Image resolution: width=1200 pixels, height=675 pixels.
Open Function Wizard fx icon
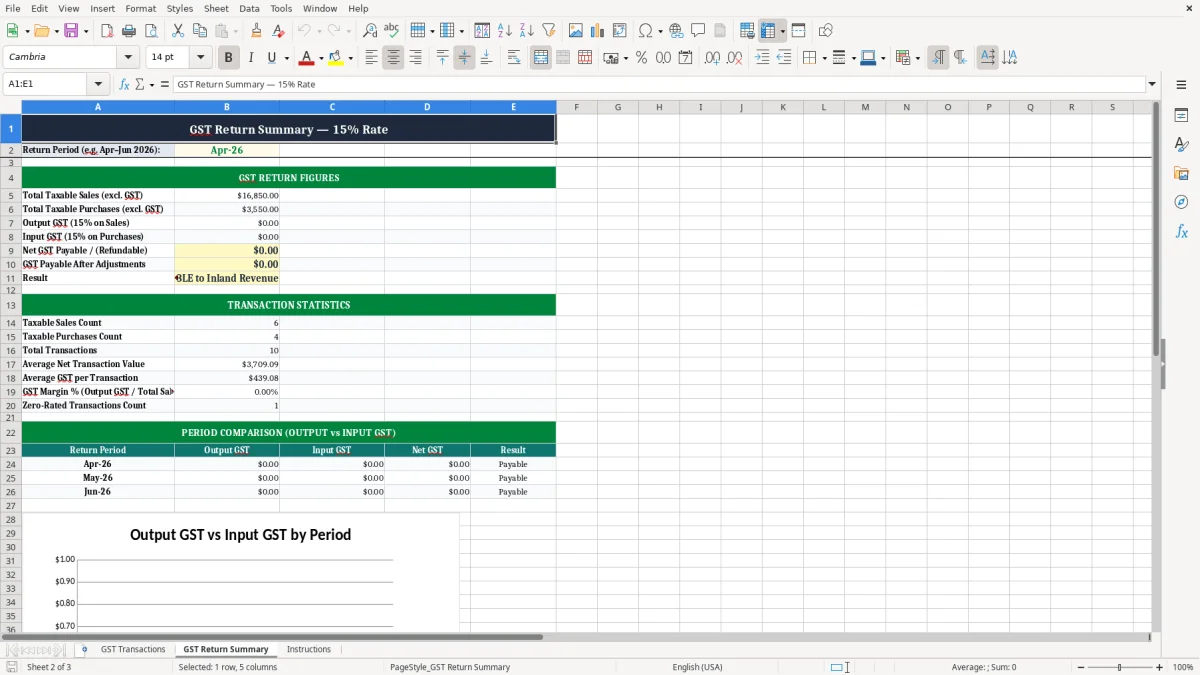[x=124, y=84]
